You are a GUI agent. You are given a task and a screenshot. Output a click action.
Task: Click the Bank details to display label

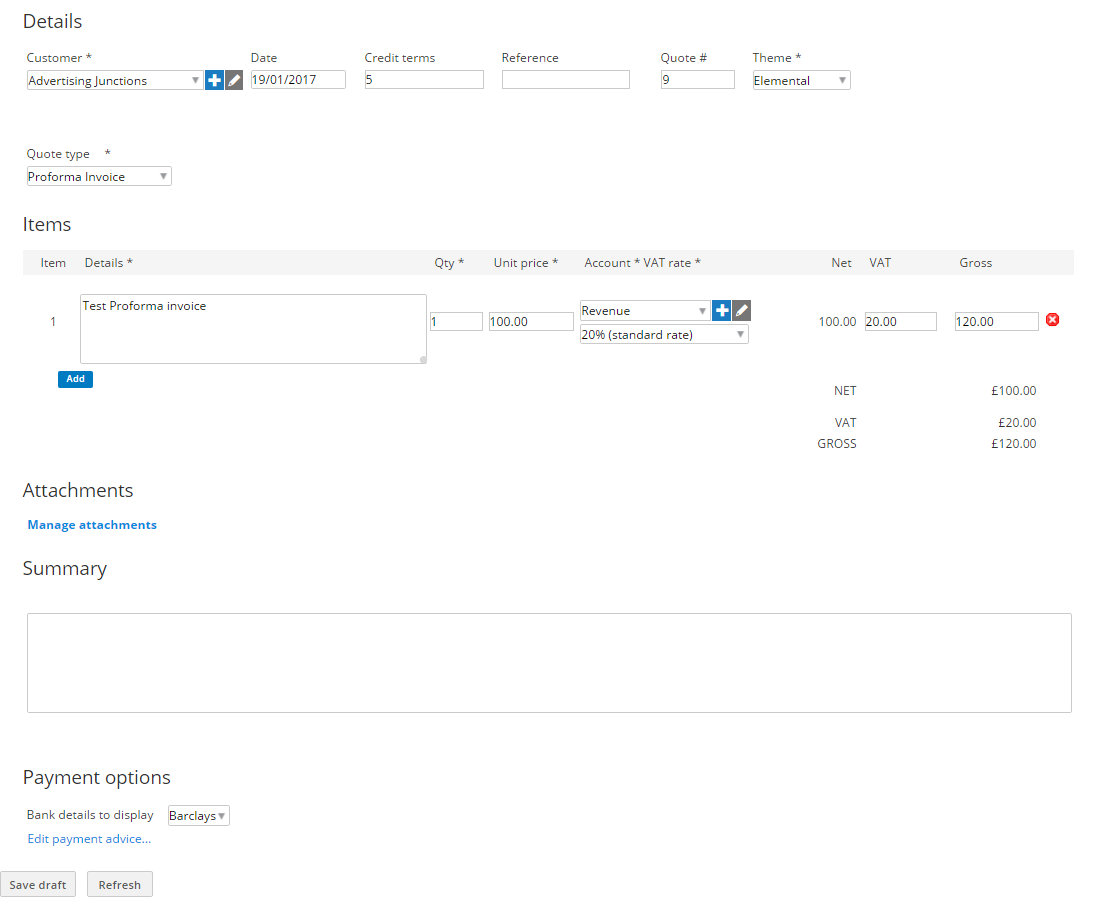coord(90,815)
